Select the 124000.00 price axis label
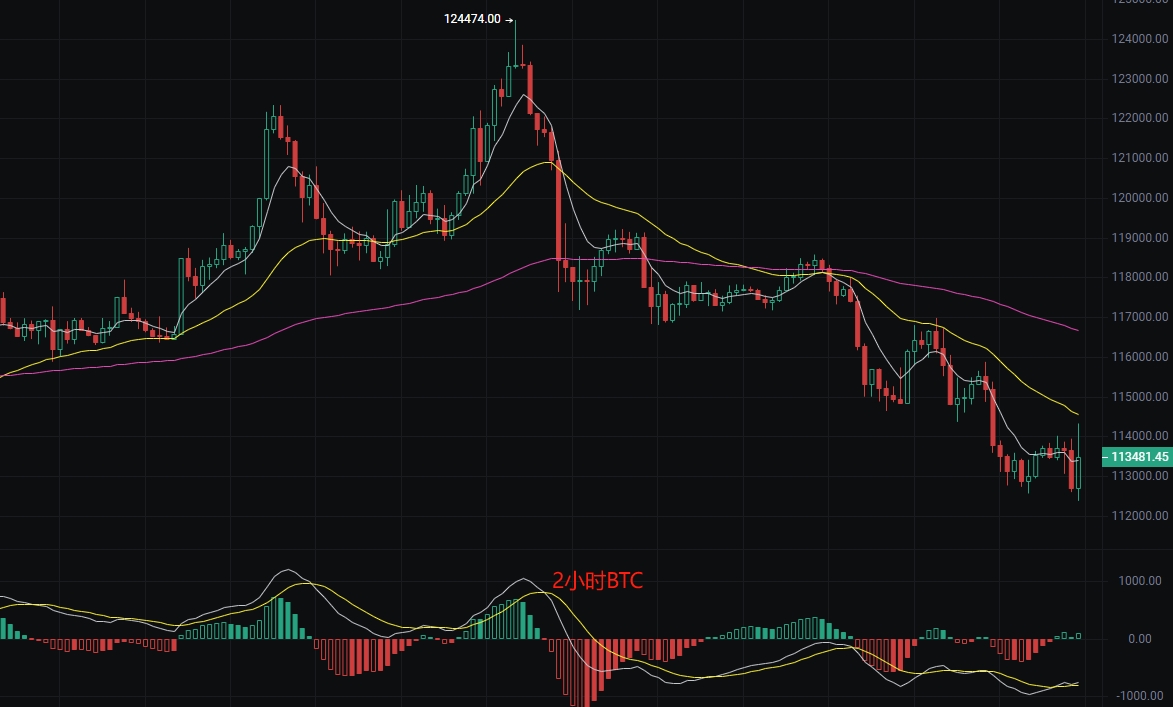The image size is (1173, 707). (x=1140, y=39)
